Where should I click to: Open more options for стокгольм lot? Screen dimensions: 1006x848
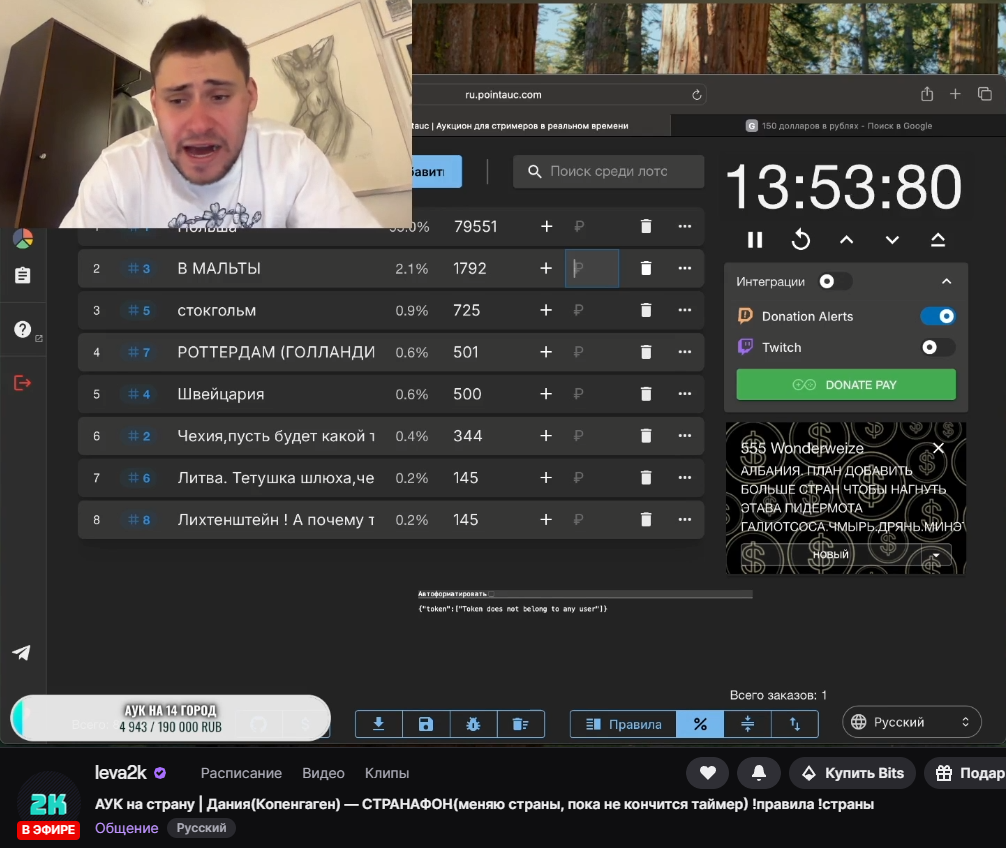tap(685, 310)
